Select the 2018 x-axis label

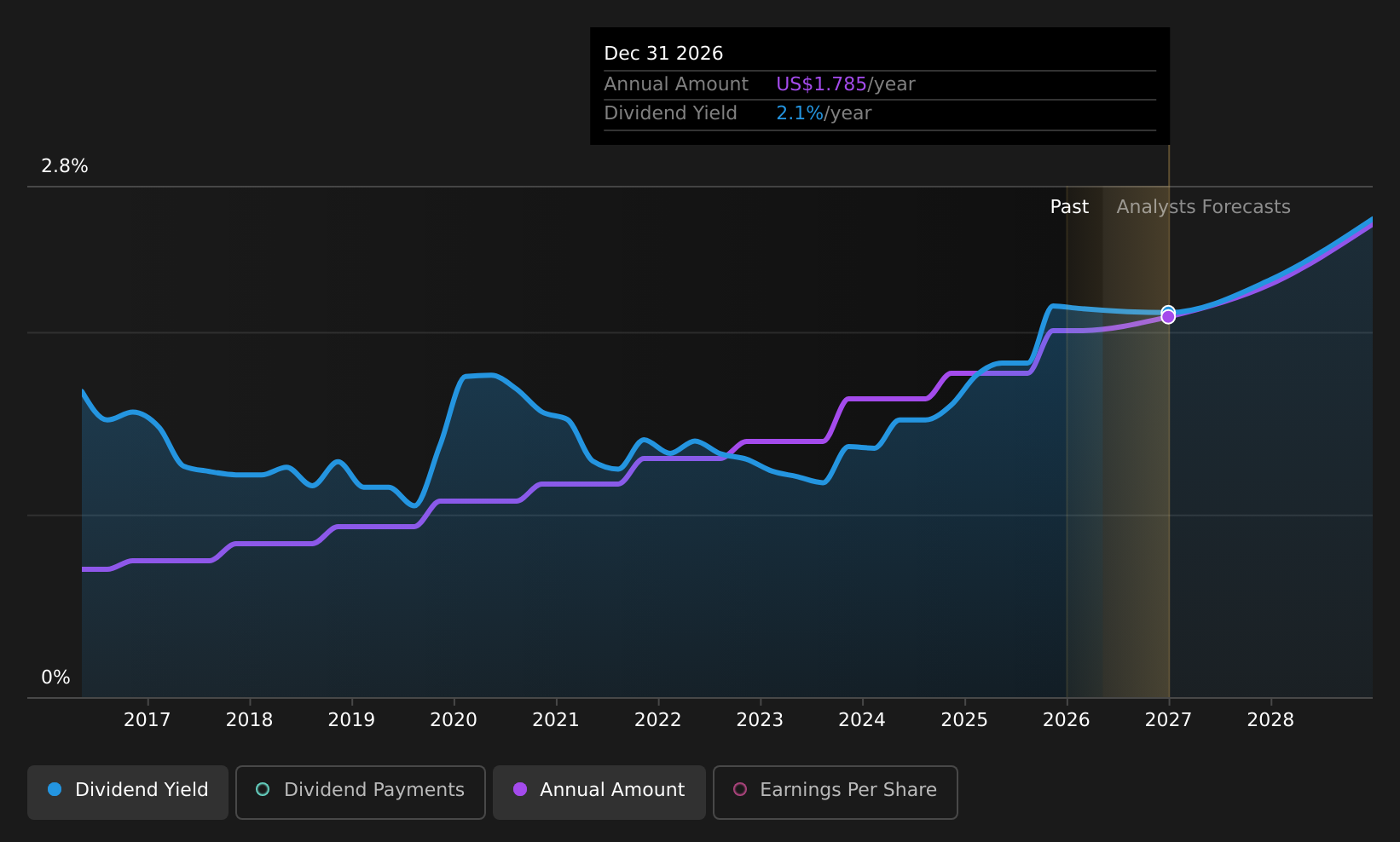click(250, 720)
